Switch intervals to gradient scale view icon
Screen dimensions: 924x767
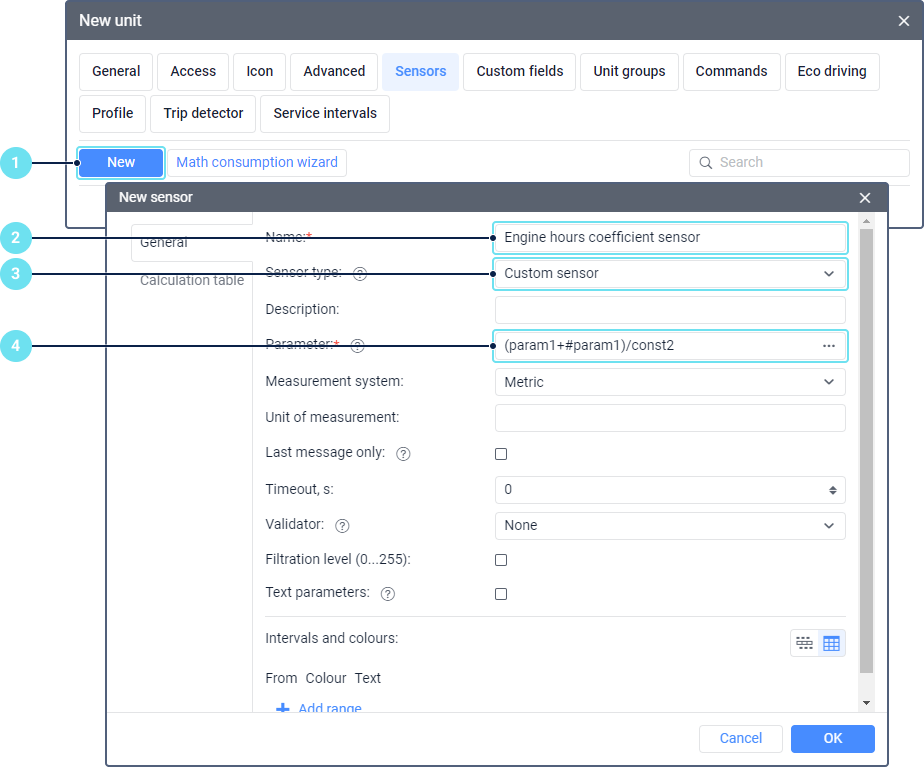click(804, 643)
